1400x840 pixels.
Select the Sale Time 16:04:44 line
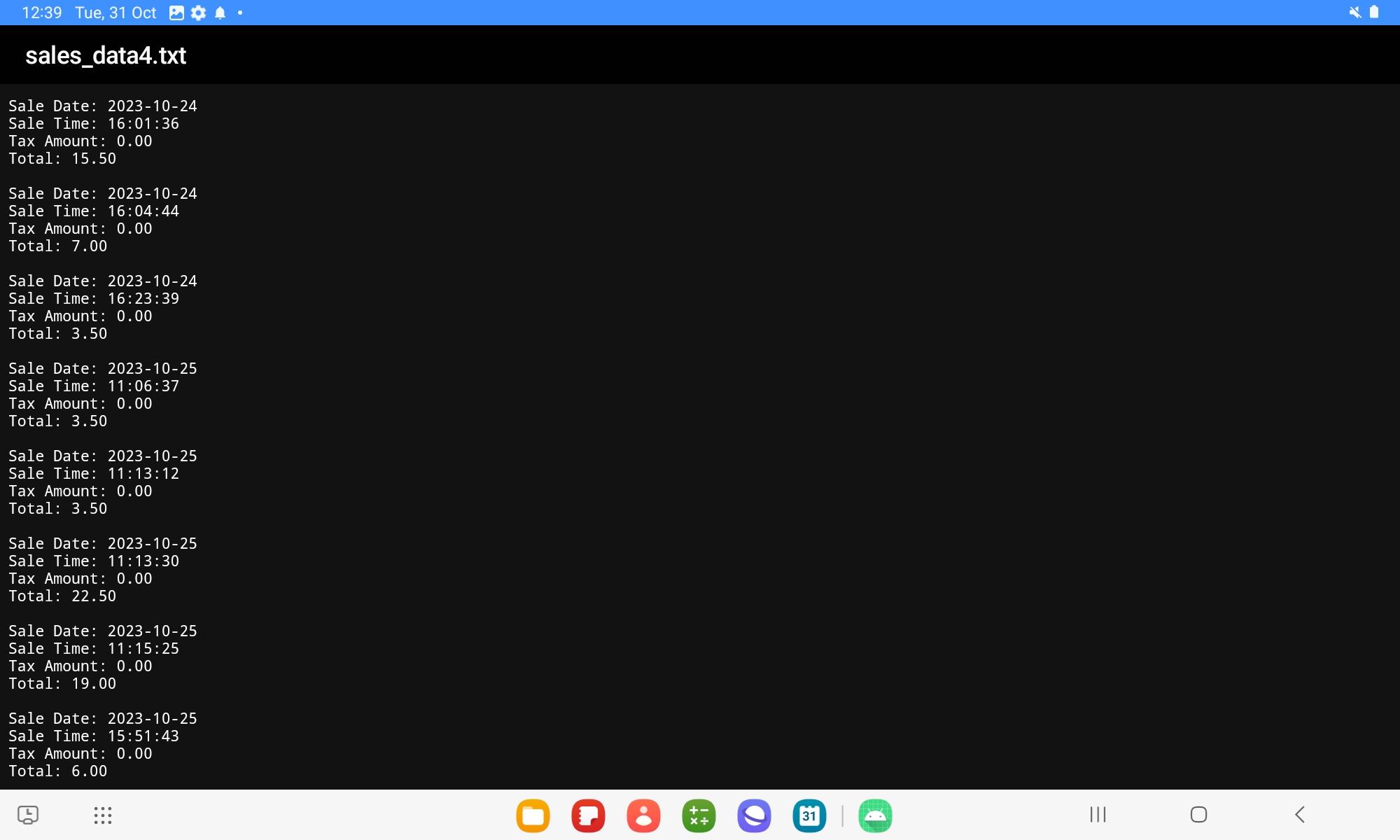[94, 211]
